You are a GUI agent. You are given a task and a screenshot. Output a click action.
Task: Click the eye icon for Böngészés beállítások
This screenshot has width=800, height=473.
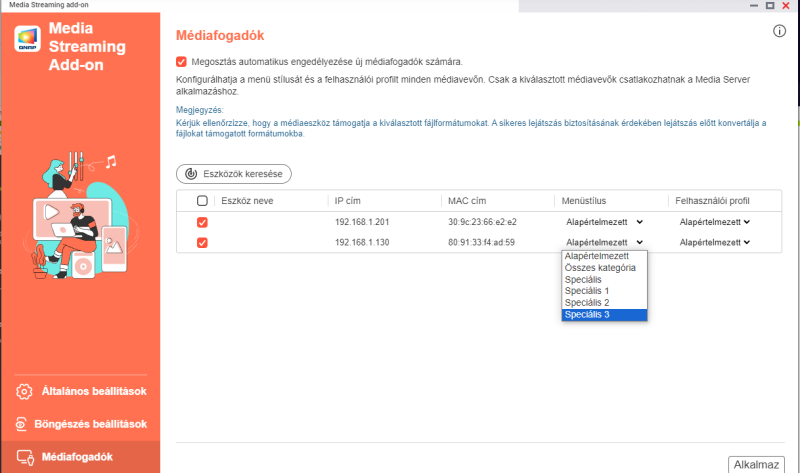[21, 424]
